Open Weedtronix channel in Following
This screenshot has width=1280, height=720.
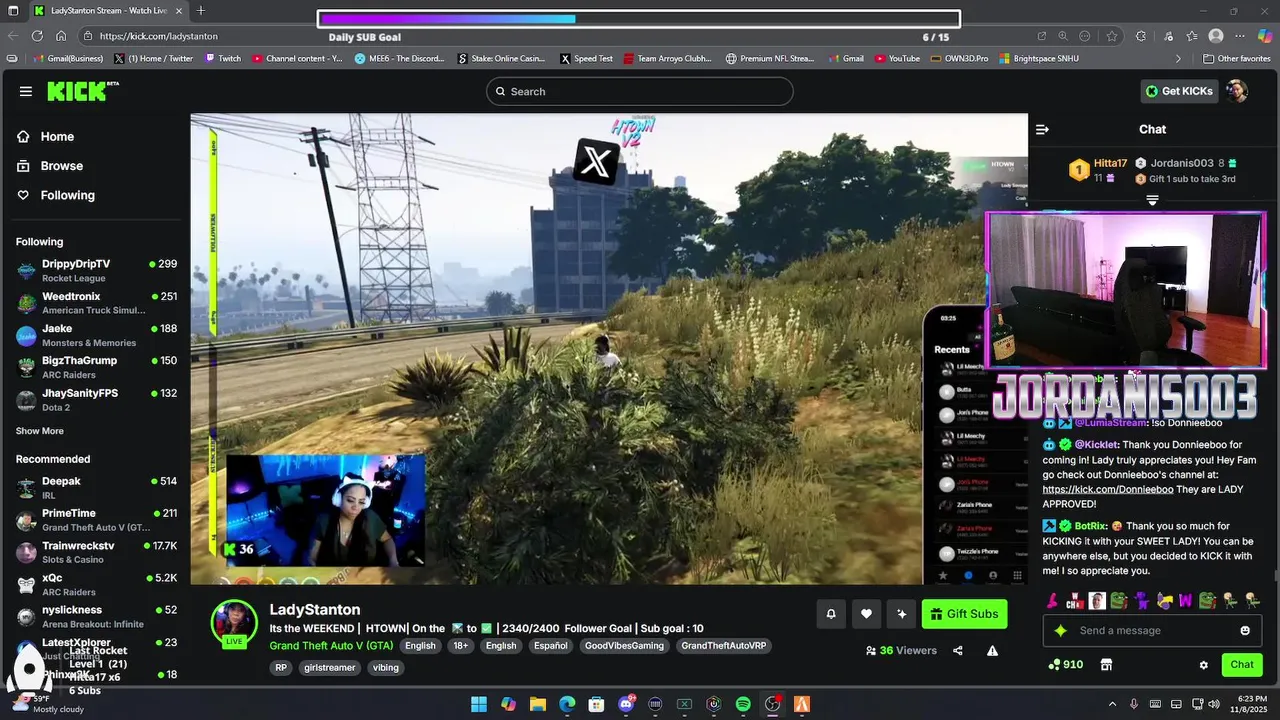click(96, 303)
